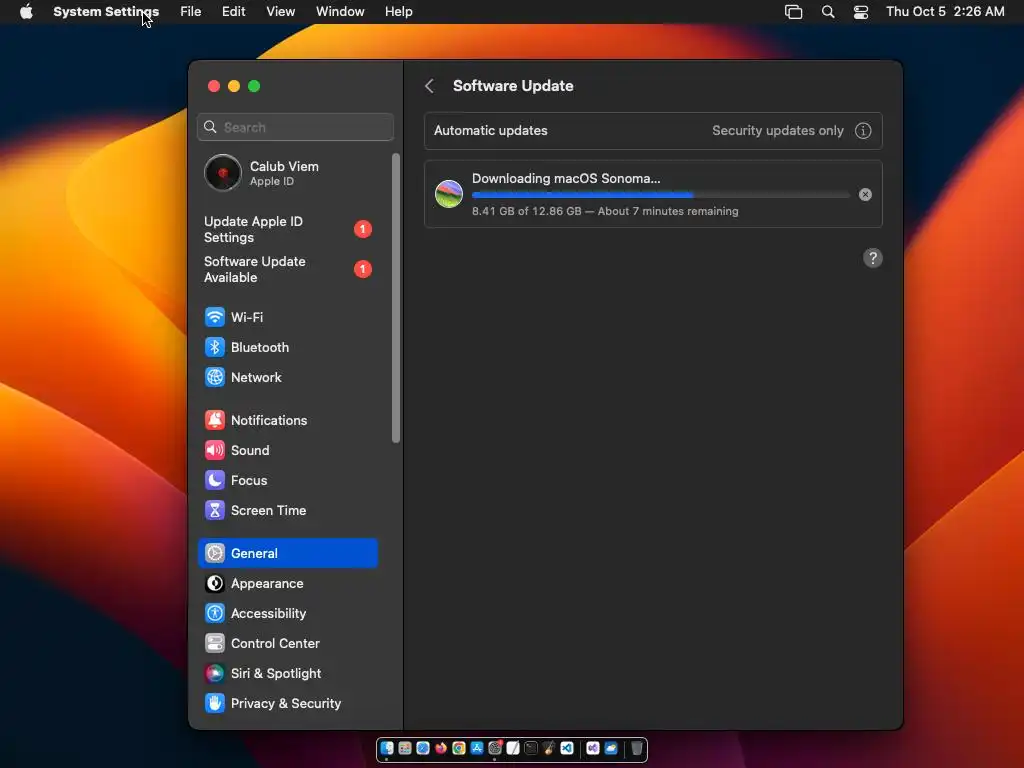The height and width of the screenshot is (768, 1024).
Task: Open the File menu
Action: (191, 12)
